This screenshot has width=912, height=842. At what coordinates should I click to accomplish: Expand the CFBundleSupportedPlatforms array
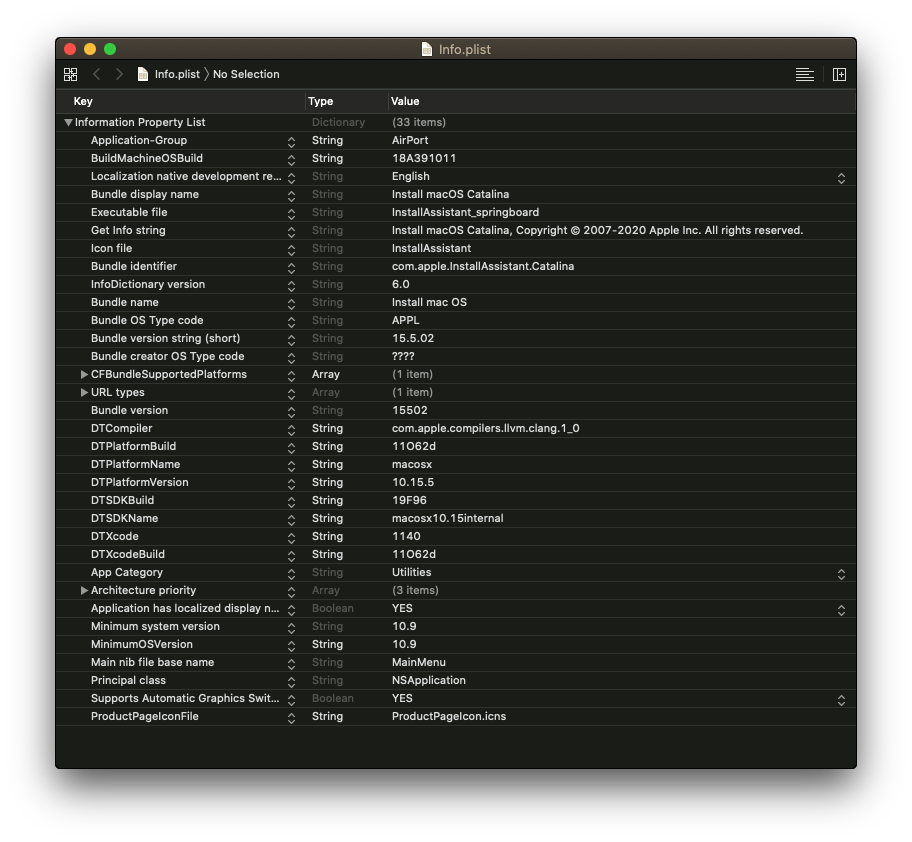(x=84, y=374)
